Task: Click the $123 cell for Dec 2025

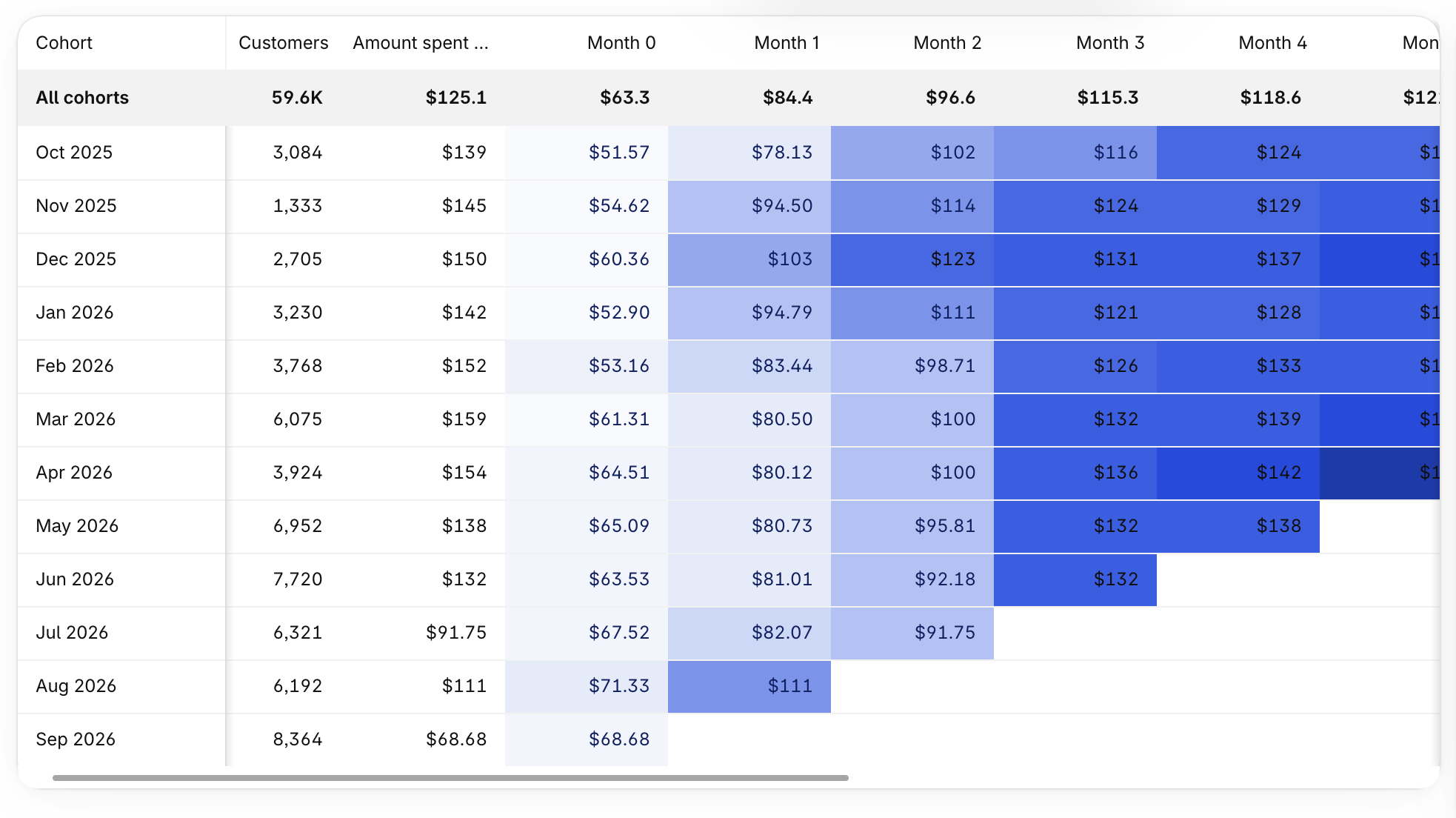Action: [x=912, y=259]
